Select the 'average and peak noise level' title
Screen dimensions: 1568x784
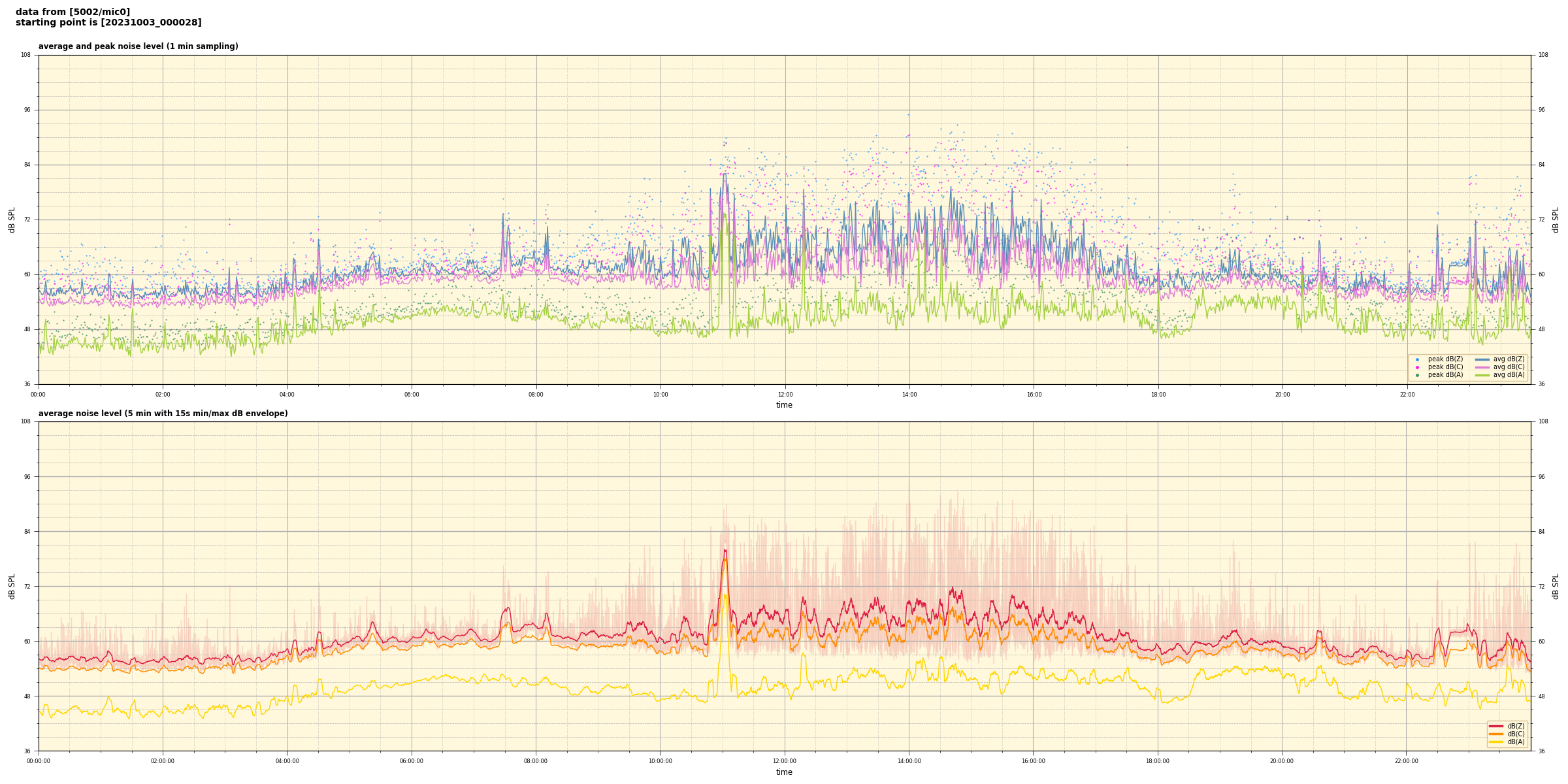click(x=138, y=46)
